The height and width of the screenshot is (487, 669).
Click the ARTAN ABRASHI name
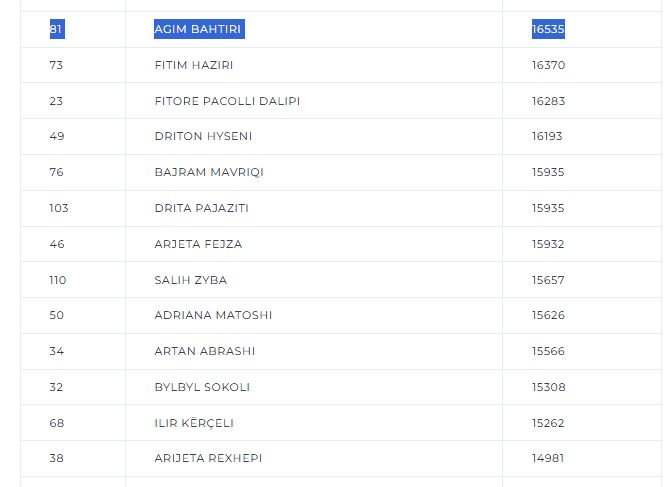point(204,351)
